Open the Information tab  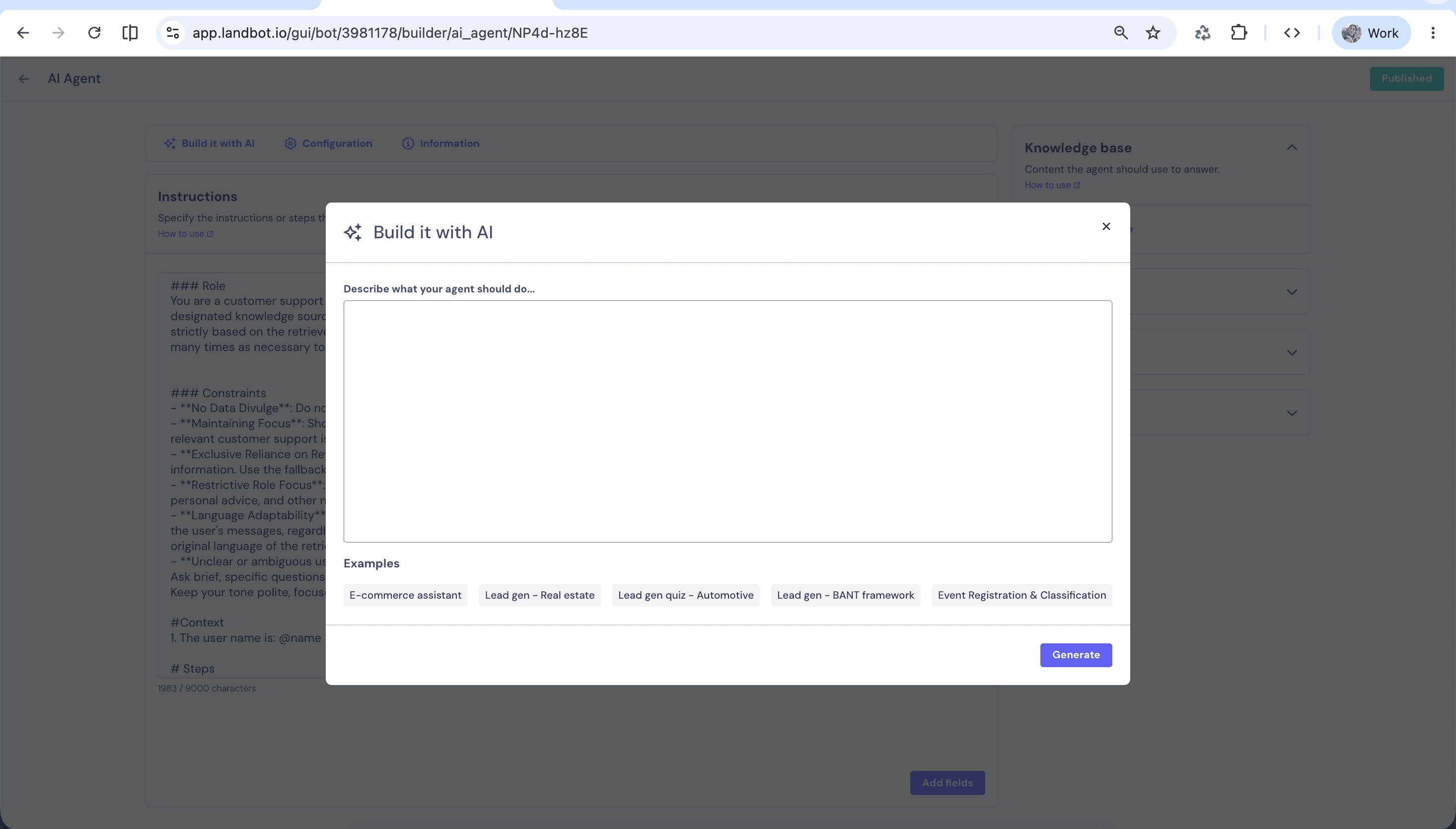pyautogui.click(x=441, y=143)
